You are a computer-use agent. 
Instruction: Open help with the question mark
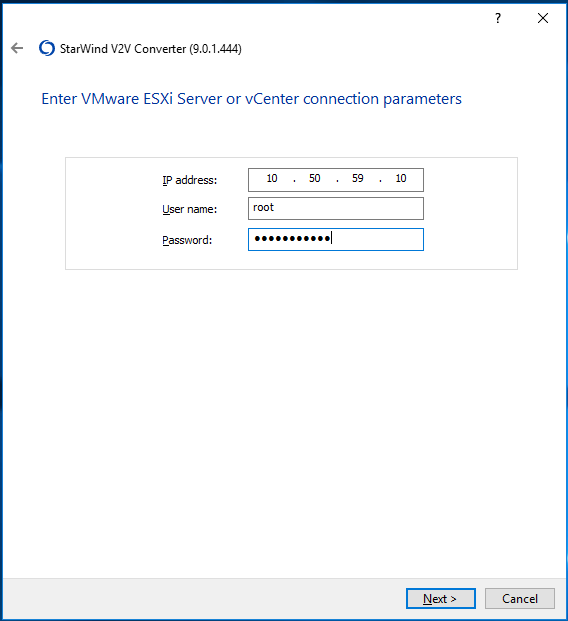pyautogui.click(x=498, y=18)
